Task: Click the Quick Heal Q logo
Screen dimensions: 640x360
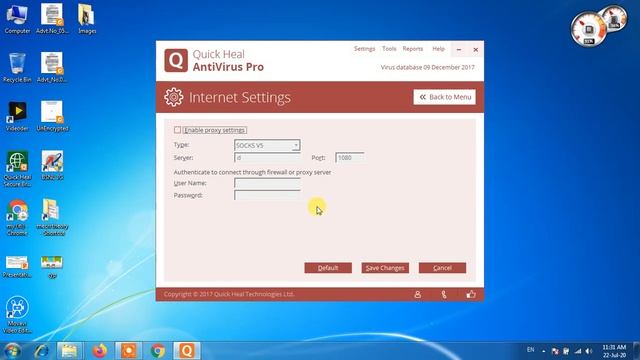Action: pyautogui.click(x=176, y=60)
